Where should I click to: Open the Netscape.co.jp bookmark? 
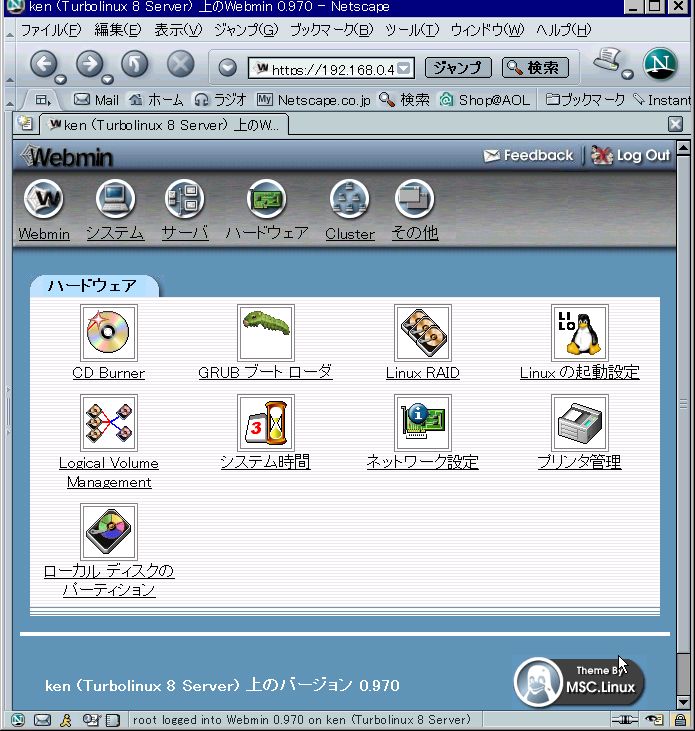tap(314, 100)
